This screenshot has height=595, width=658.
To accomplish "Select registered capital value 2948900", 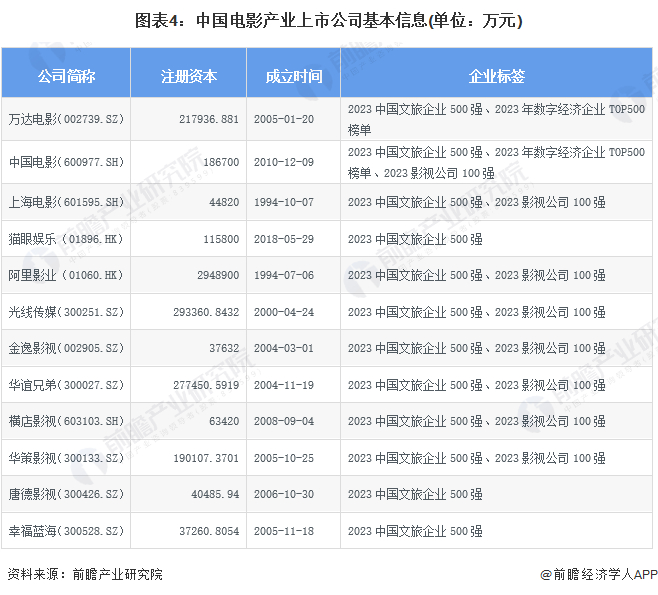I will pos(218,275).
